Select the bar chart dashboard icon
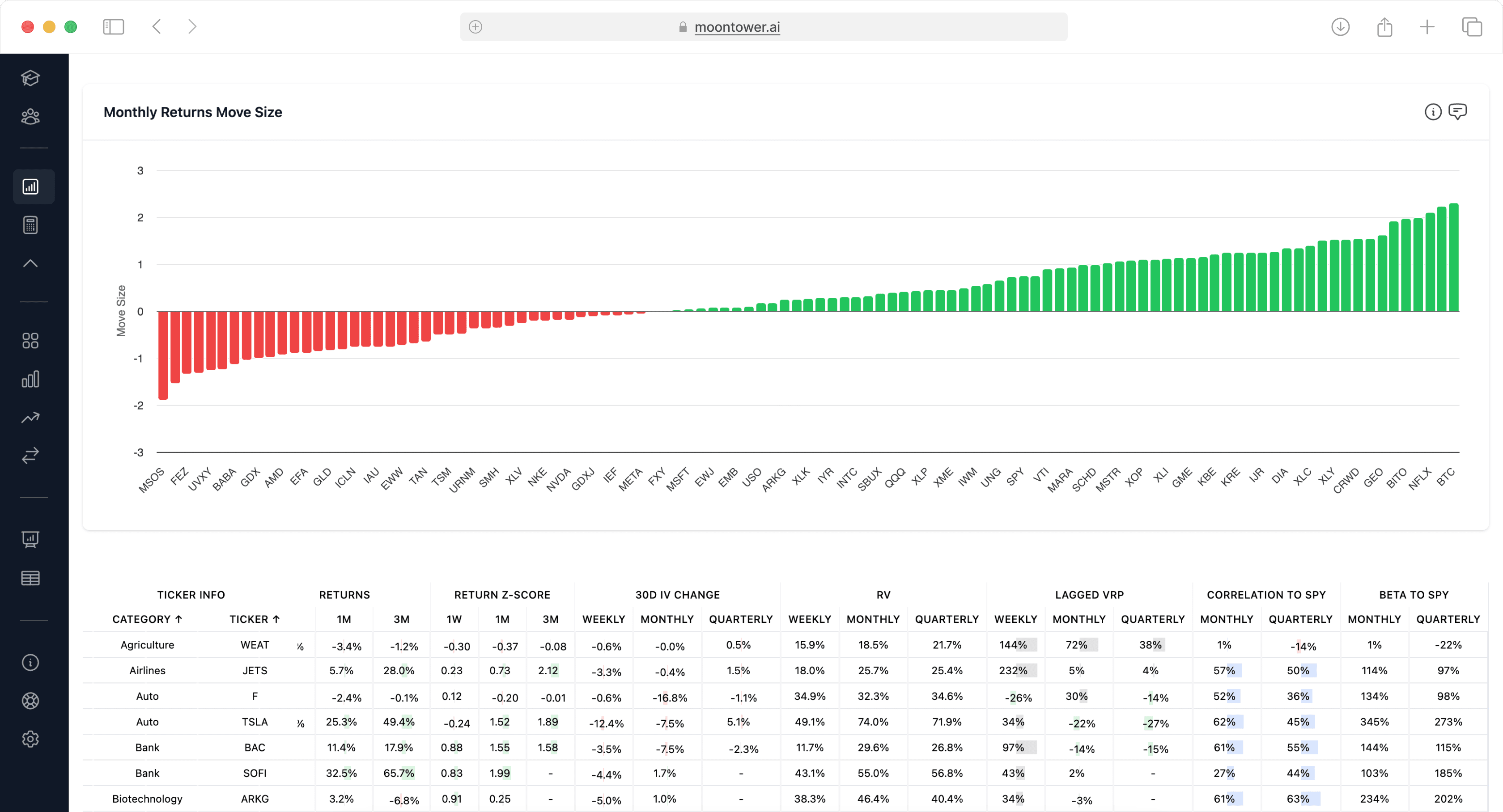The image size is (1503, 812). [30, 186]
